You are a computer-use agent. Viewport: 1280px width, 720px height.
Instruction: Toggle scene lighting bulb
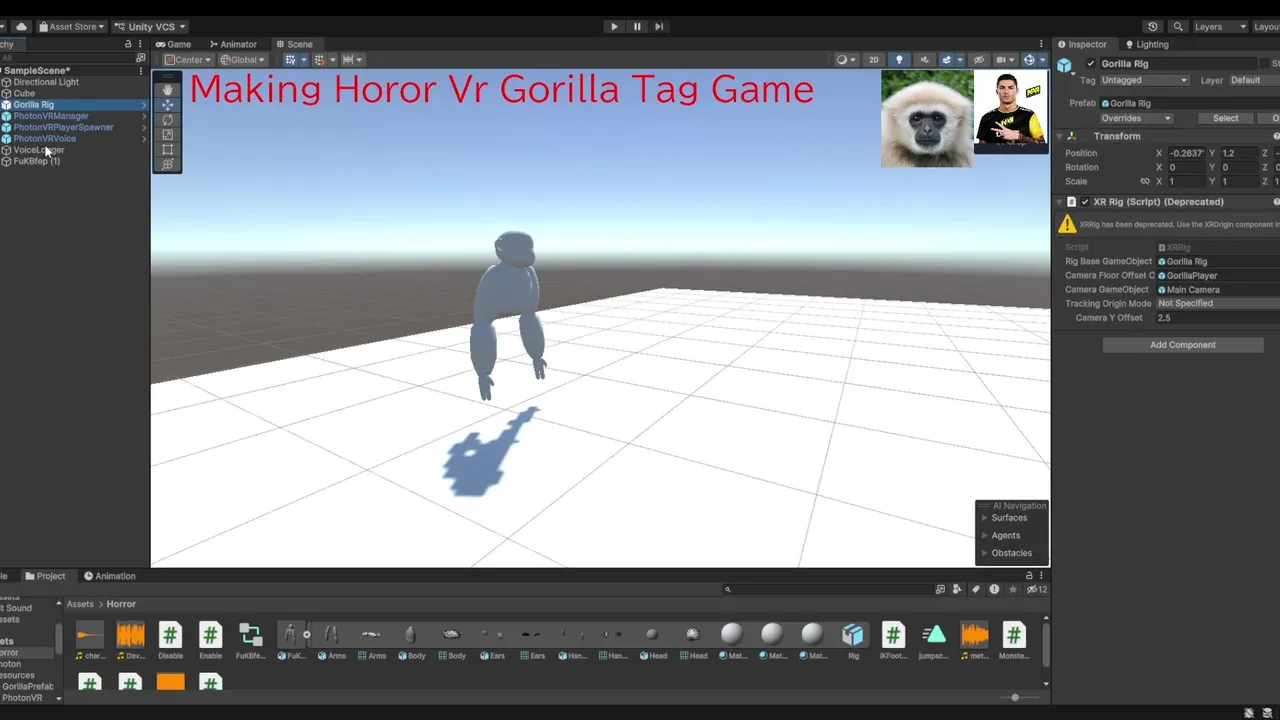(x=899, y=60)
